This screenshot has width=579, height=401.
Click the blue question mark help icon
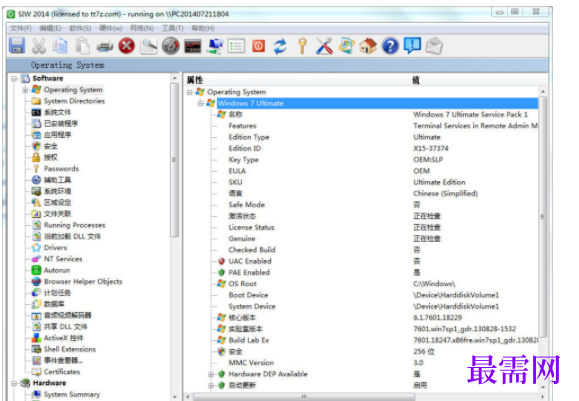point(390,46)
